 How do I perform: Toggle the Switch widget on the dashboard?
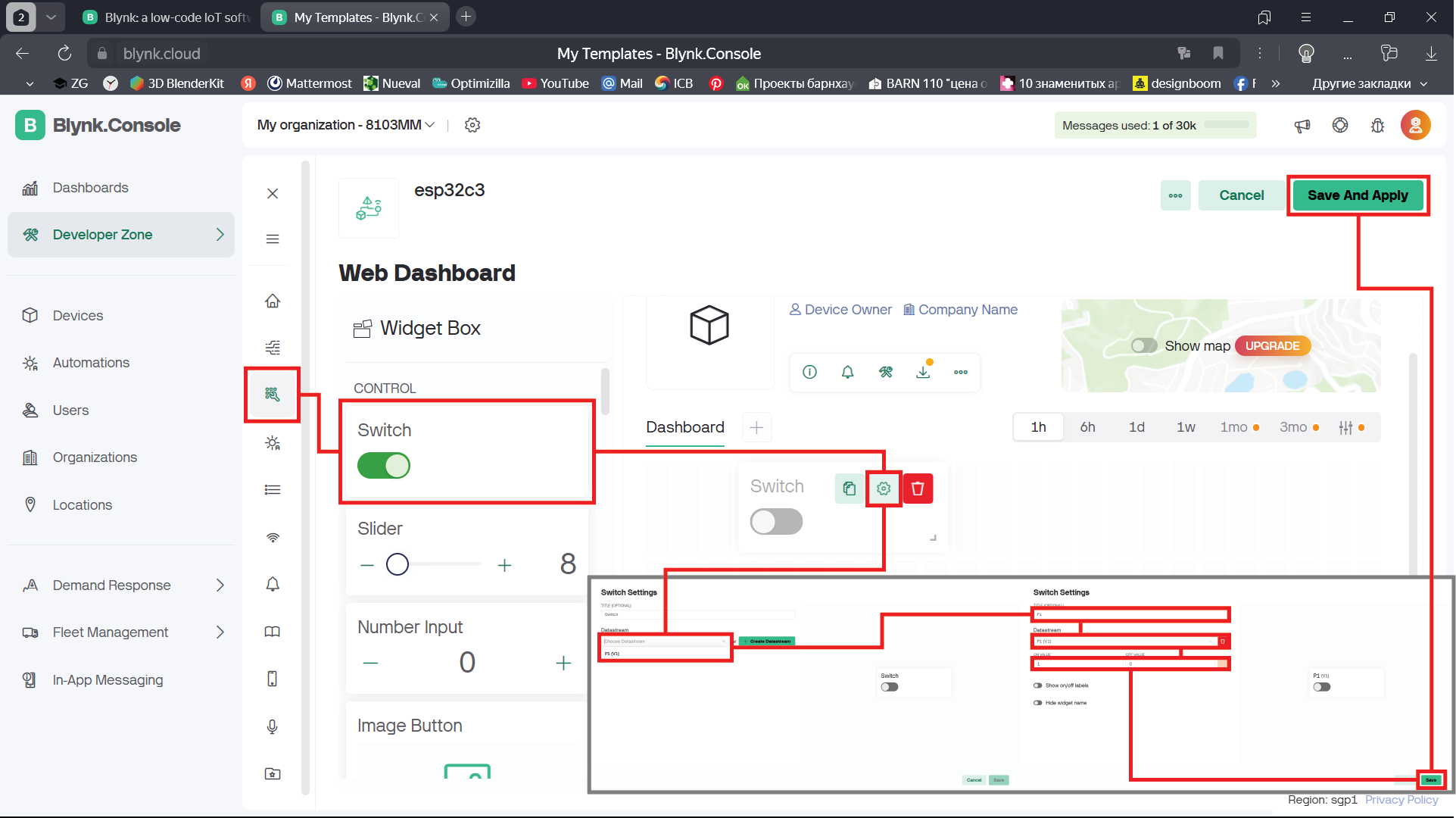coord(776,522)
